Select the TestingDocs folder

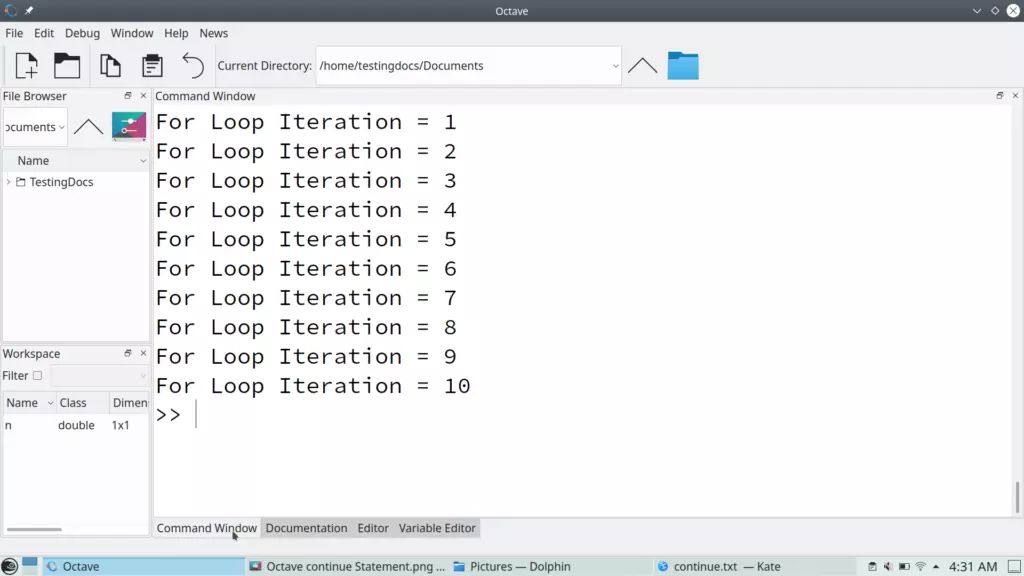pos(61,182)
